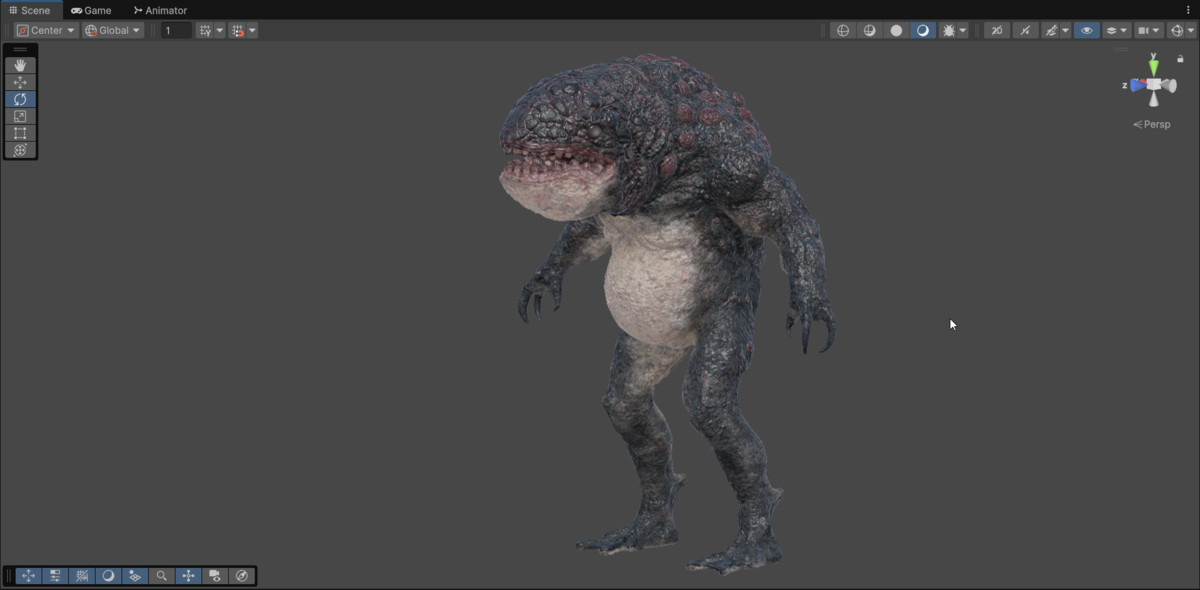
Task: Open the Global handle rotation dropdown
Action: tap(113, 30)
